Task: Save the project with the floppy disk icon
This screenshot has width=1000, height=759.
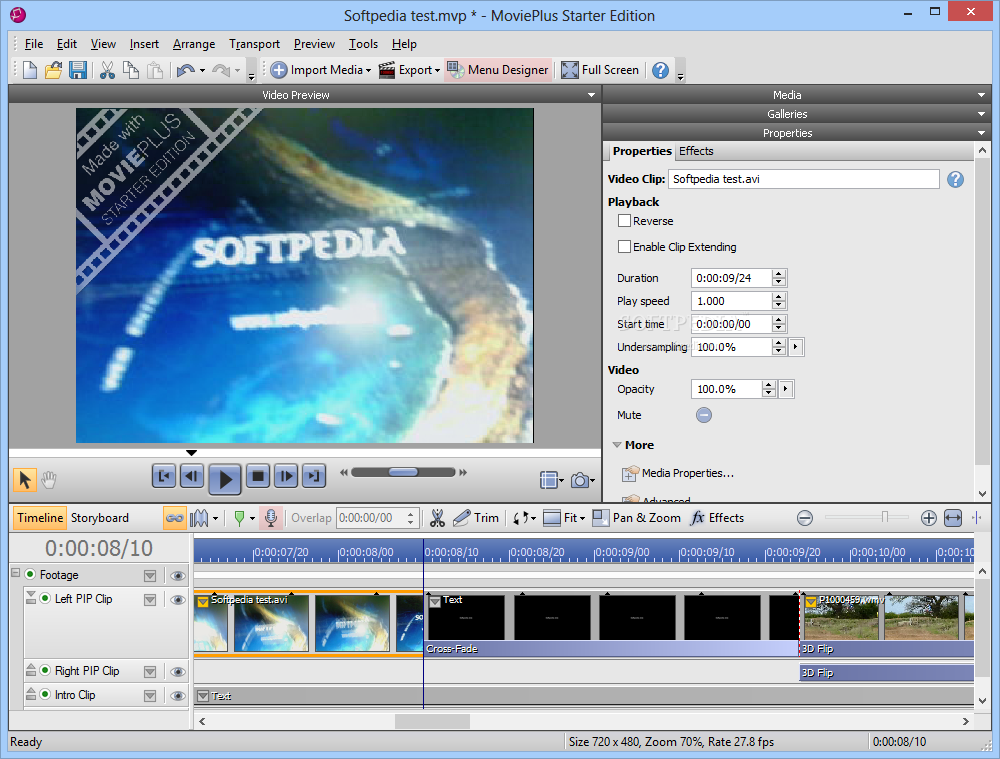Action: [x=78, y=70]
